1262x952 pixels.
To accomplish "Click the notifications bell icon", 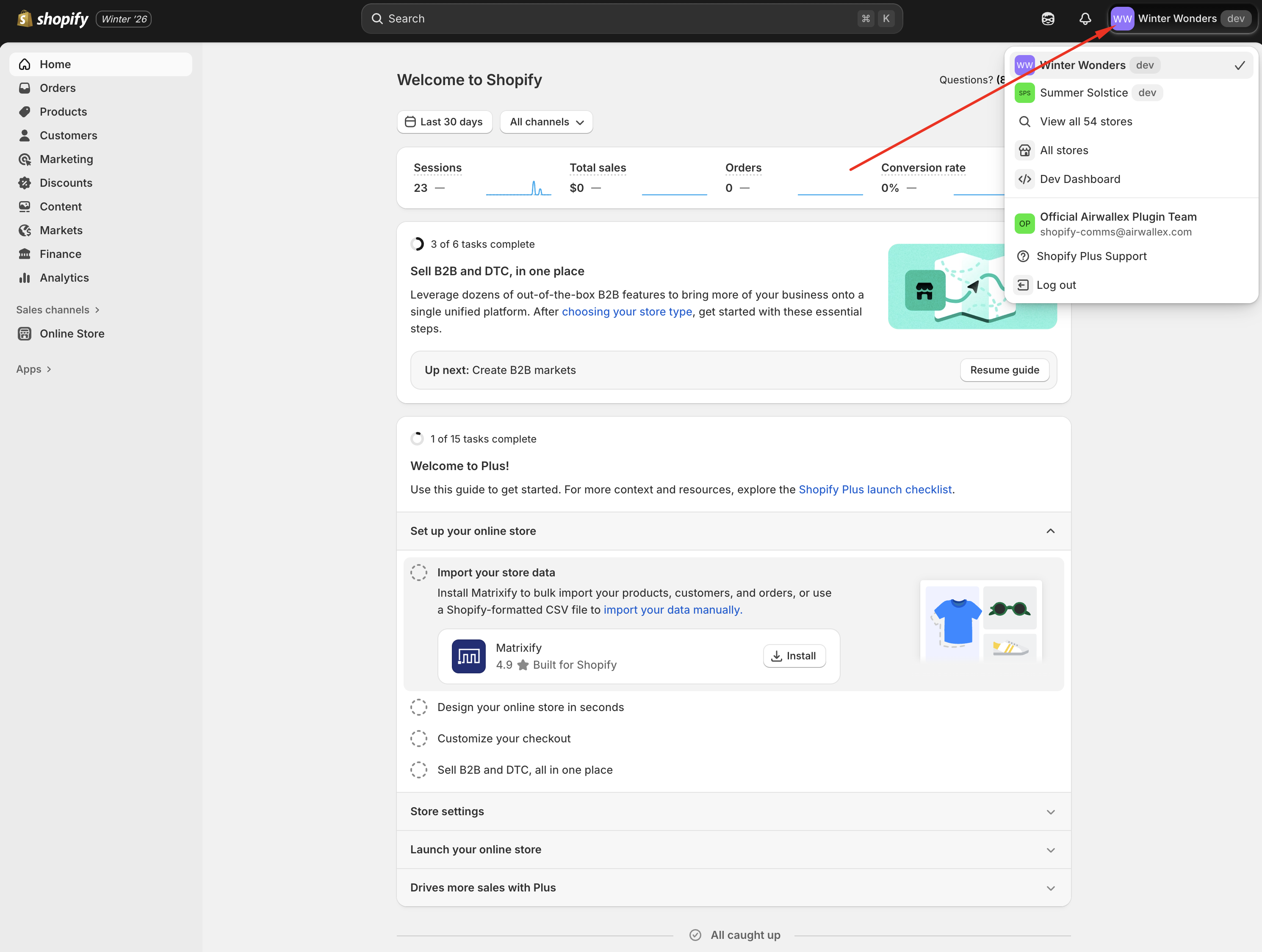I will [1085, 19].
